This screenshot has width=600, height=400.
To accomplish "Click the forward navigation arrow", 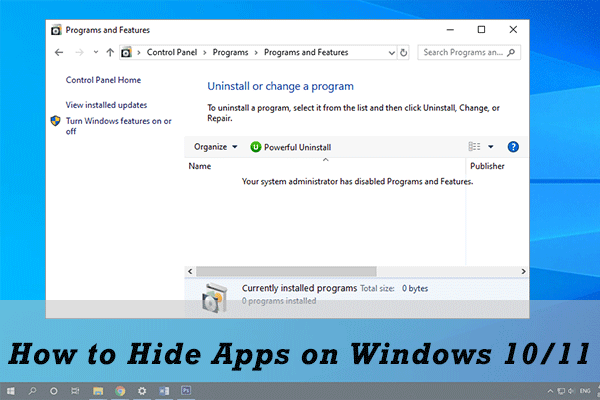I will (x=79, y=52).
